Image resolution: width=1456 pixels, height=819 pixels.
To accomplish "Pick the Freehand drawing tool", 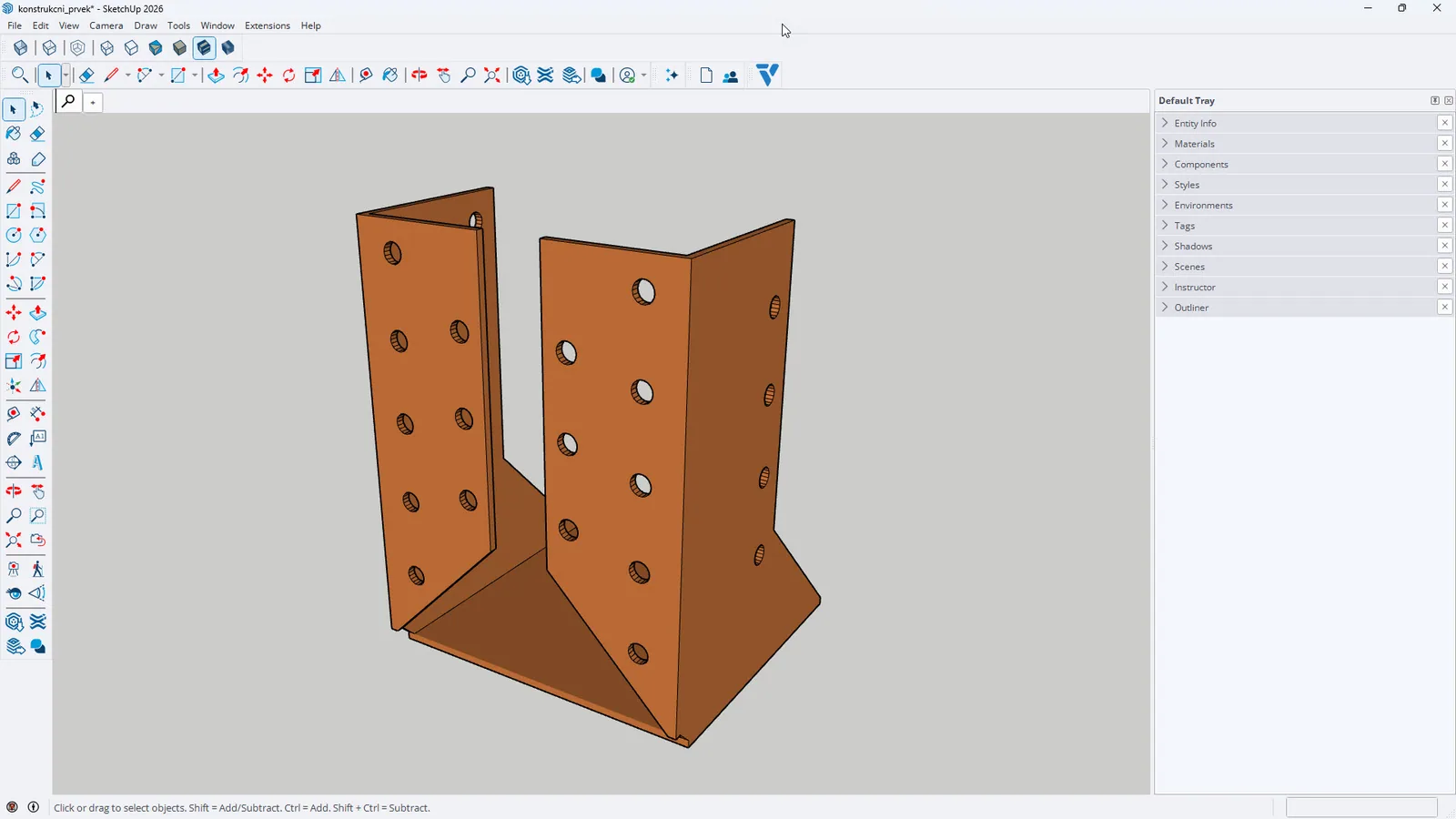I will 37,187.
